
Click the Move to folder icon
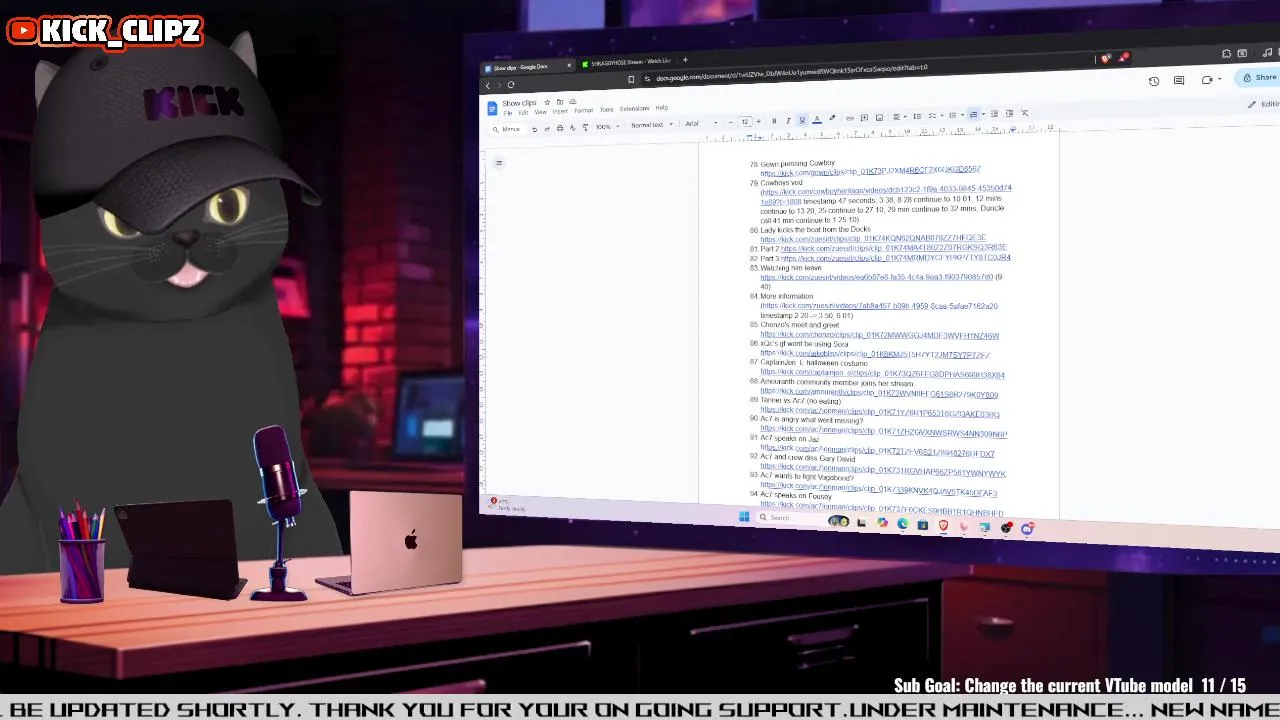(560, 102)
